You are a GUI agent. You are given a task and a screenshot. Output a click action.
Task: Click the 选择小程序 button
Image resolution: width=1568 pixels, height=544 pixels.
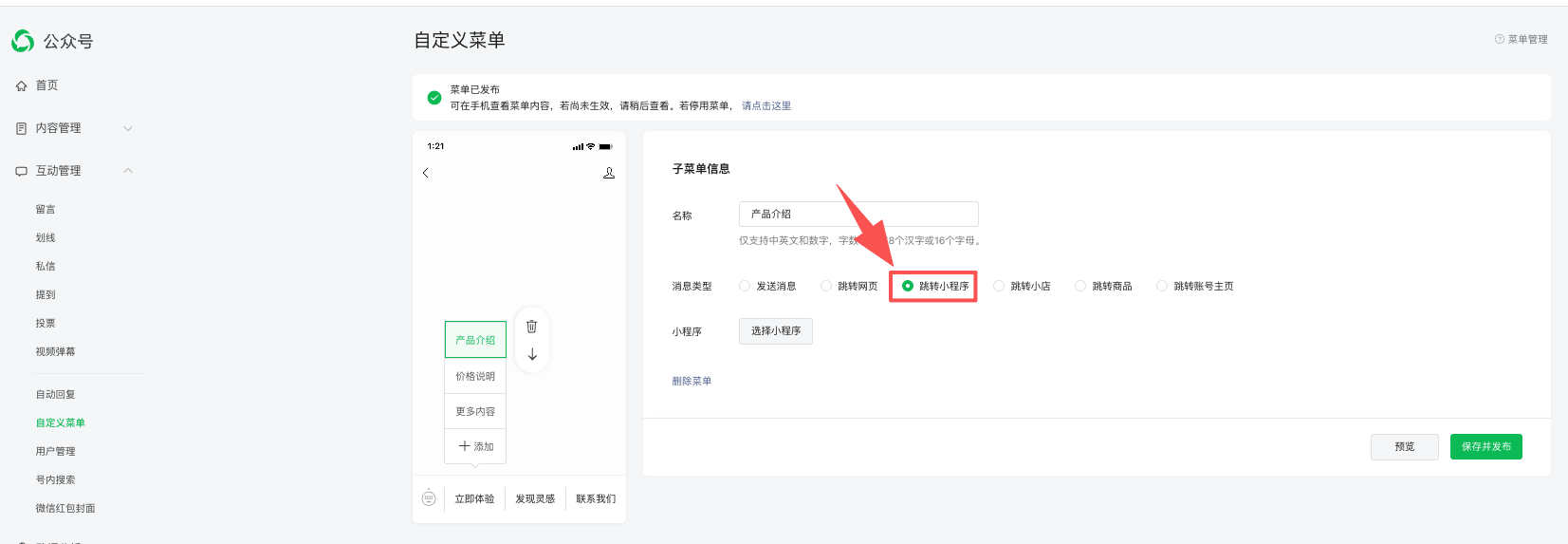775,331
